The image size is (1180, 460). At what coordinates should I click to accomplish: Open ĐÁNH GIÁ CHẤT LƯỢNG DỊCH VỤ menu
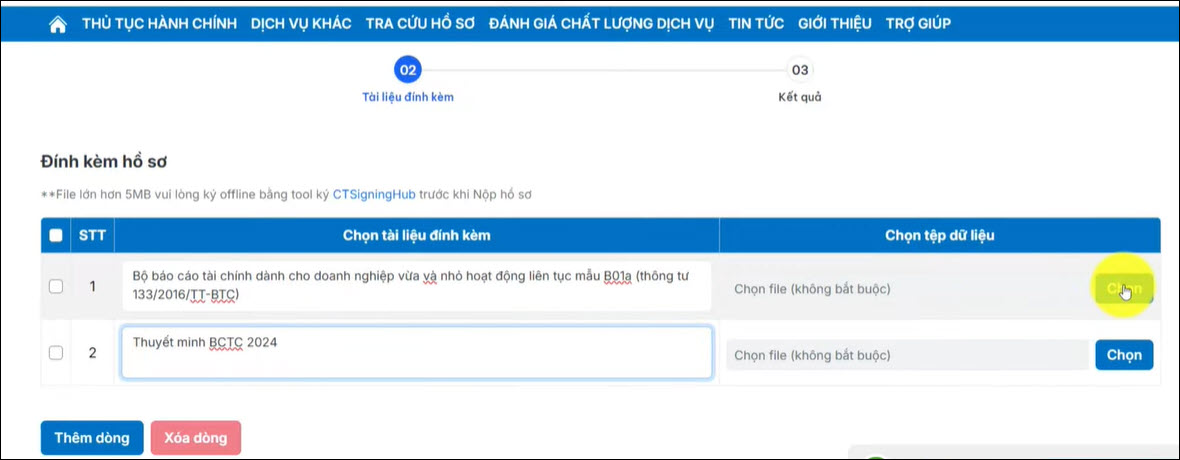(x=601, y=23)
